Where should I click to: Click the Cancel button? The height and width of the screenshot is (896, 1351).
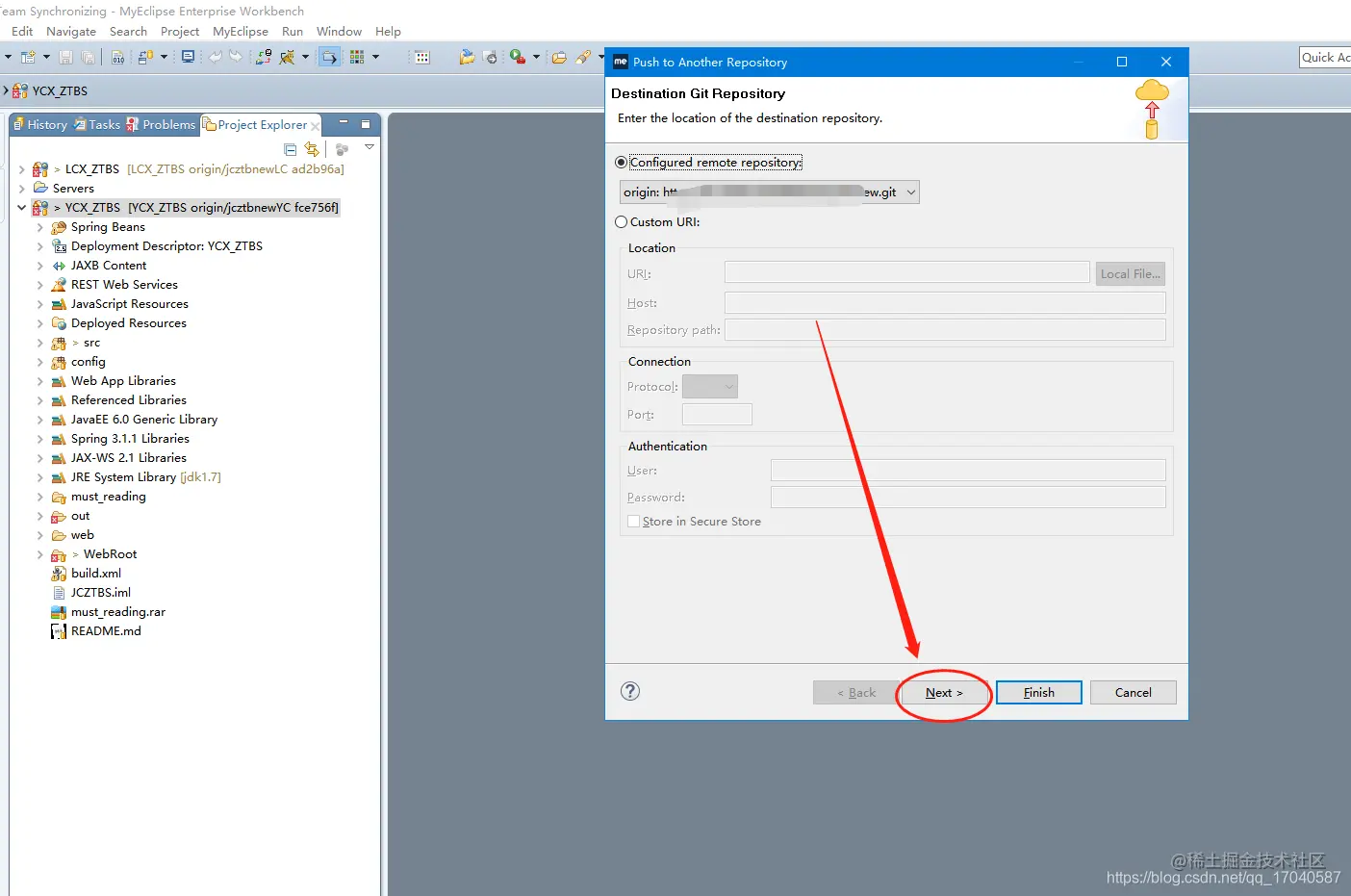[x=1133, y=693]
